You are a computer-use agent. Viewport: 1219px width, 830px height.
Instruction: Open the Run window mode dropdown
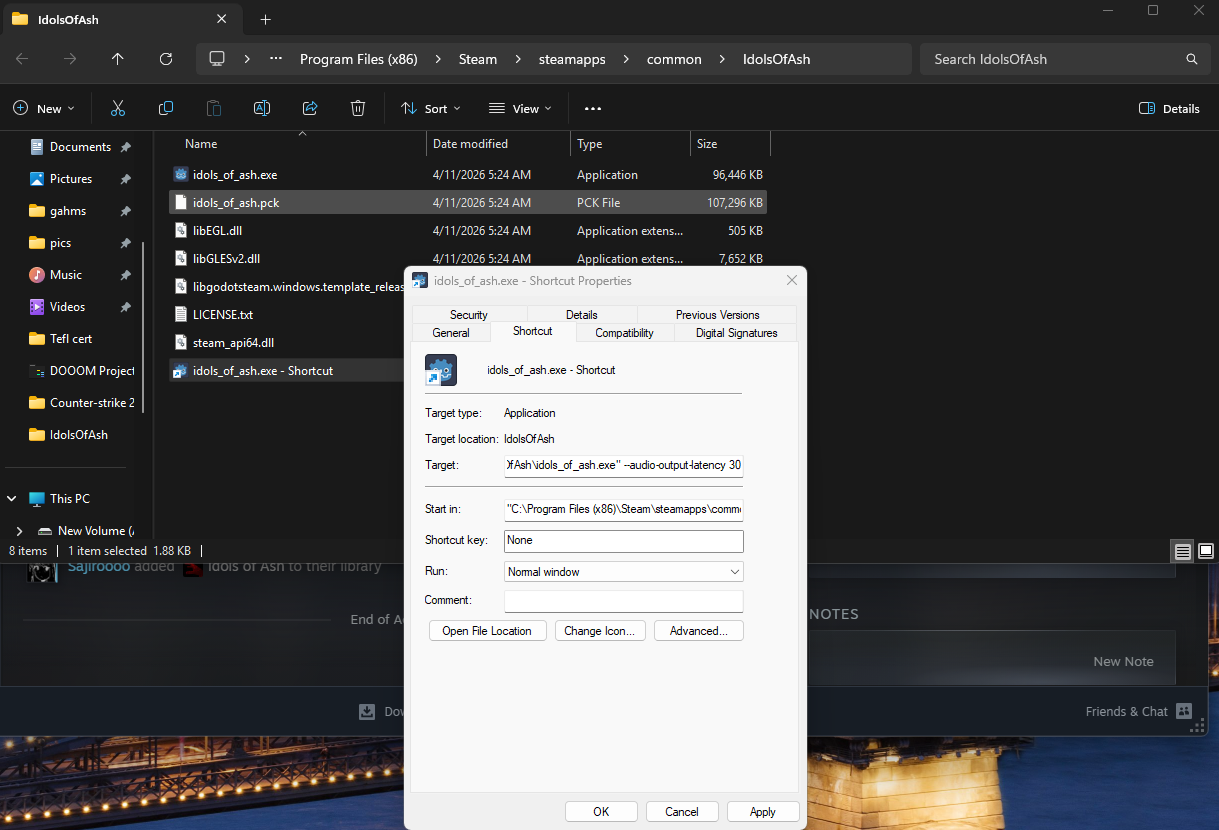point(623,572)
